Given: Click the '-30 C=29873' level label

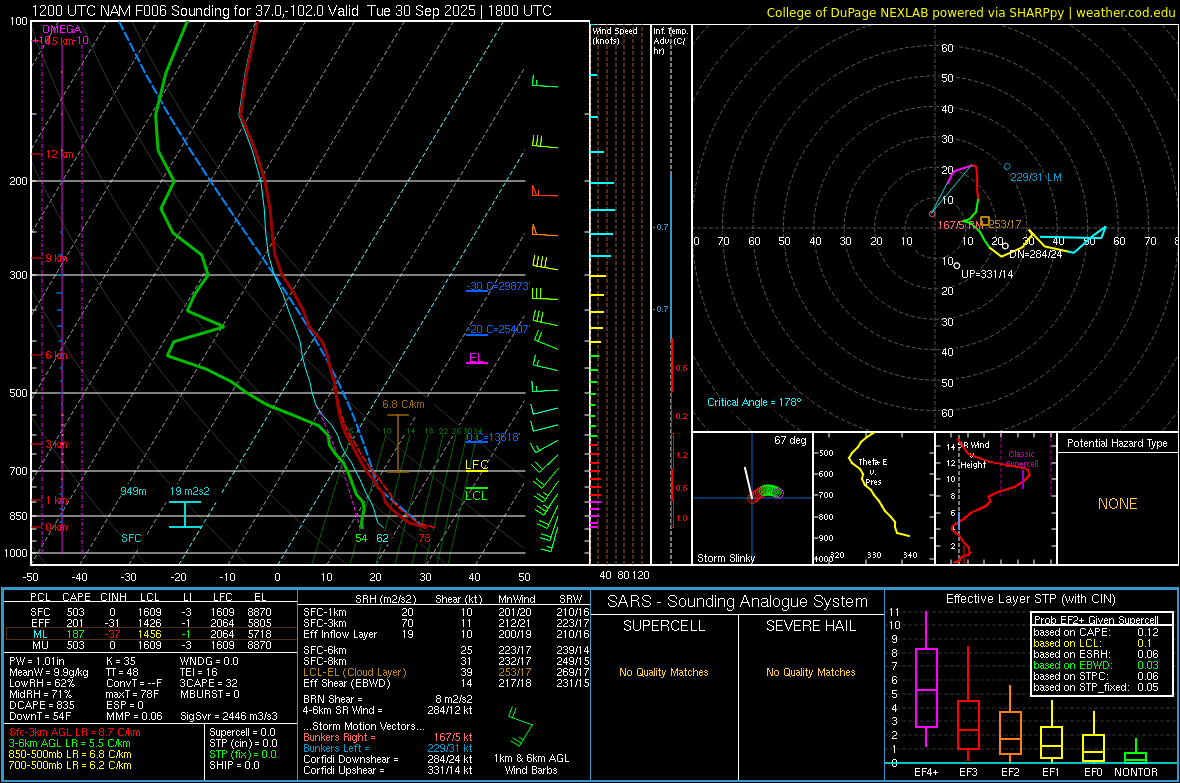Looking at the screenshot, I should click(x=498, y=286).
